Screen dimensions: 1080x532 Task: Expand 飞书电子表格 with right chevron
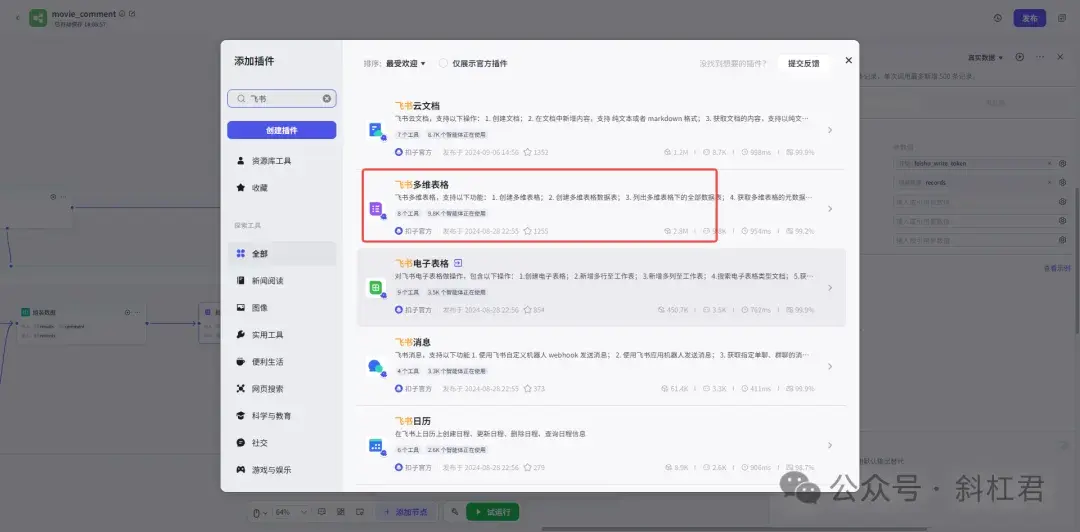click(830, 287)
